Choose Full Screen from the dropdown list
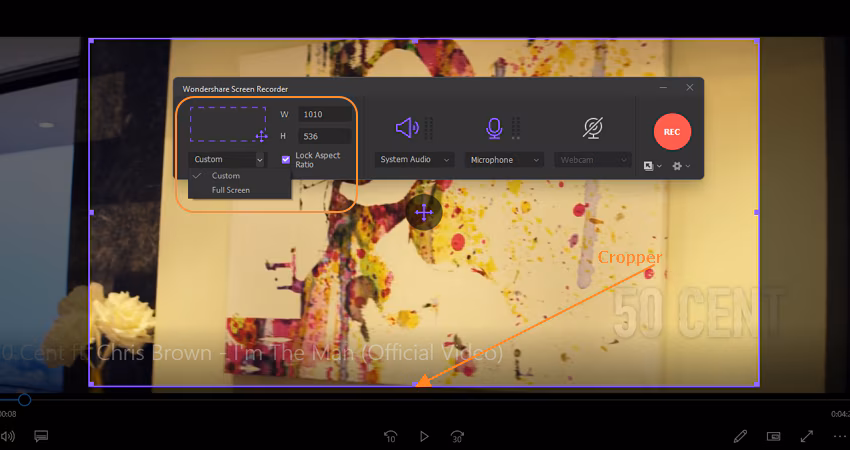The height and width of the screenshot is (450, 850). coord(239,190)
